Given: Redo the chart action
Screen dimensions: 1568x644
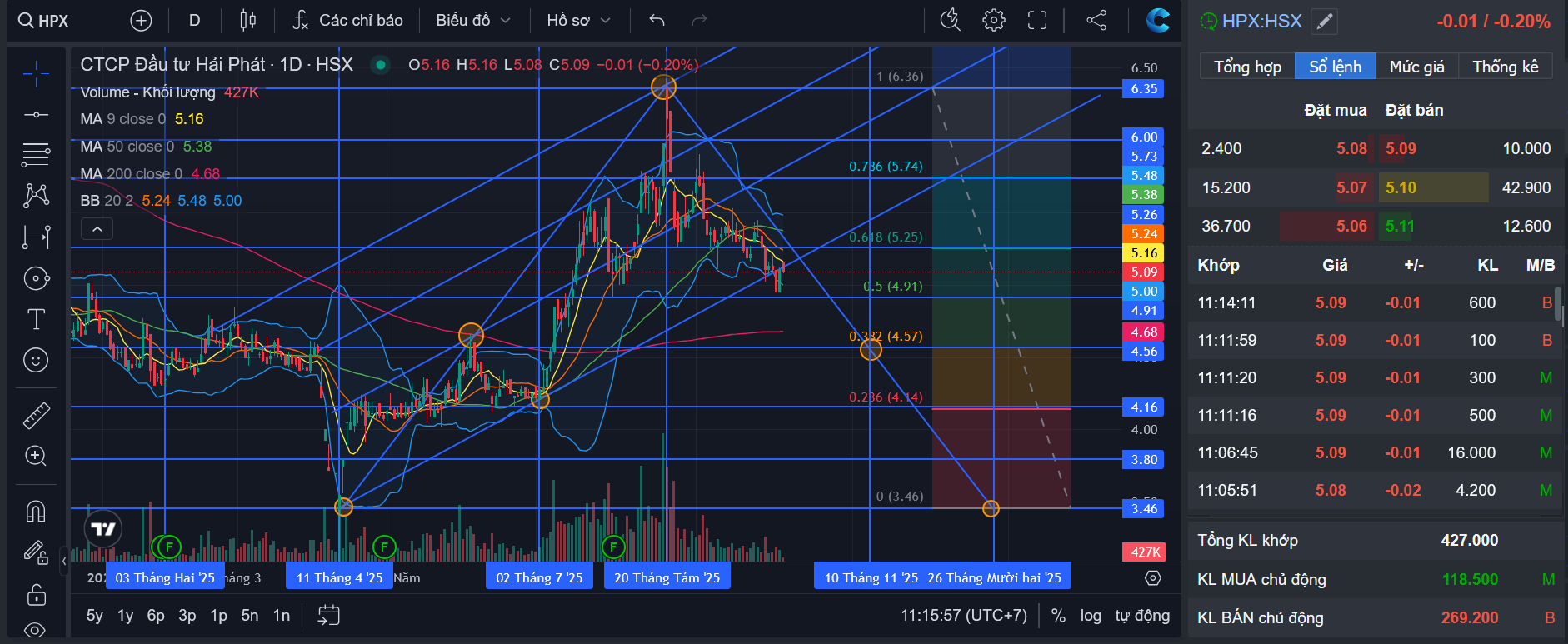Looking at the screenshot, I should [699, 21].
